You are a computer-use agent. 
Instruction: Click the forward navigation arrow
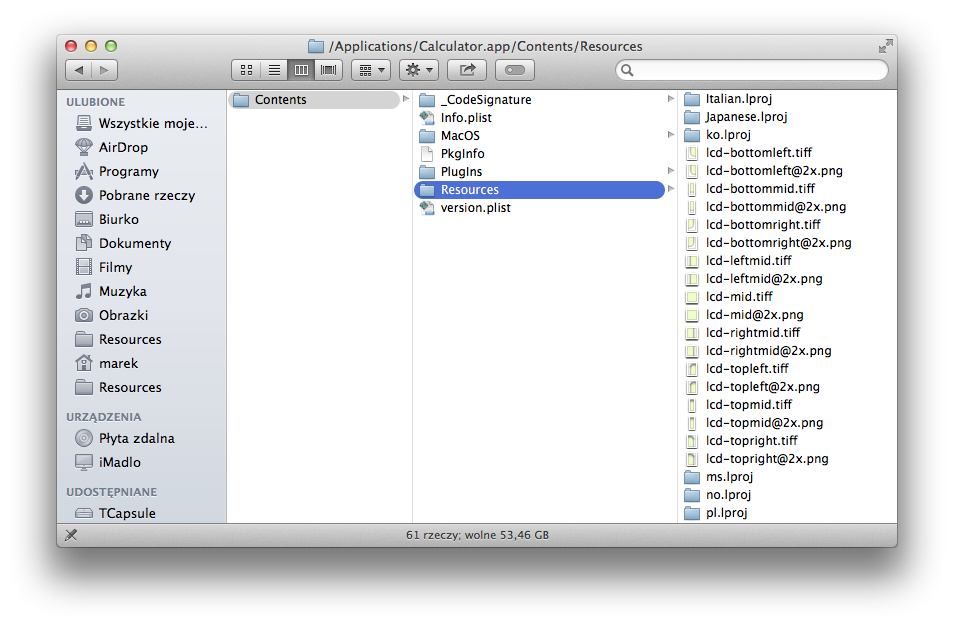point(105,70)
